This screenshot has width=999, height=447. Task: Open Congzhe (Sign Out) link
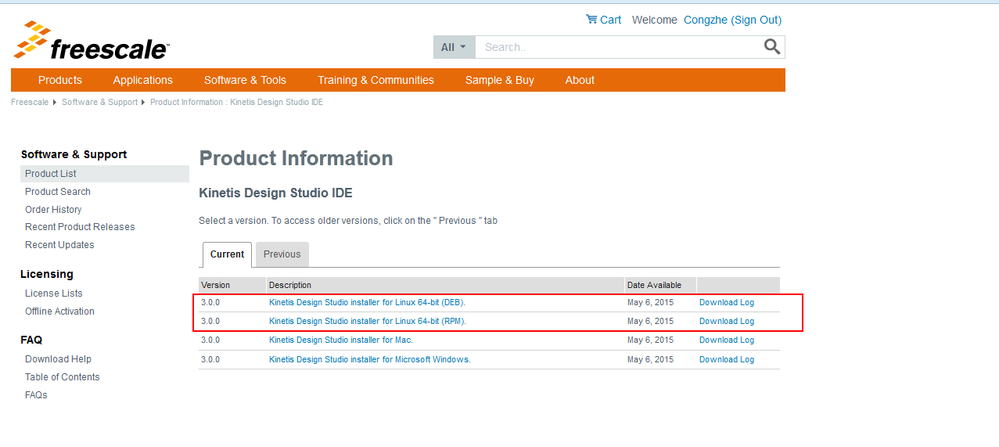click(733, 20)
